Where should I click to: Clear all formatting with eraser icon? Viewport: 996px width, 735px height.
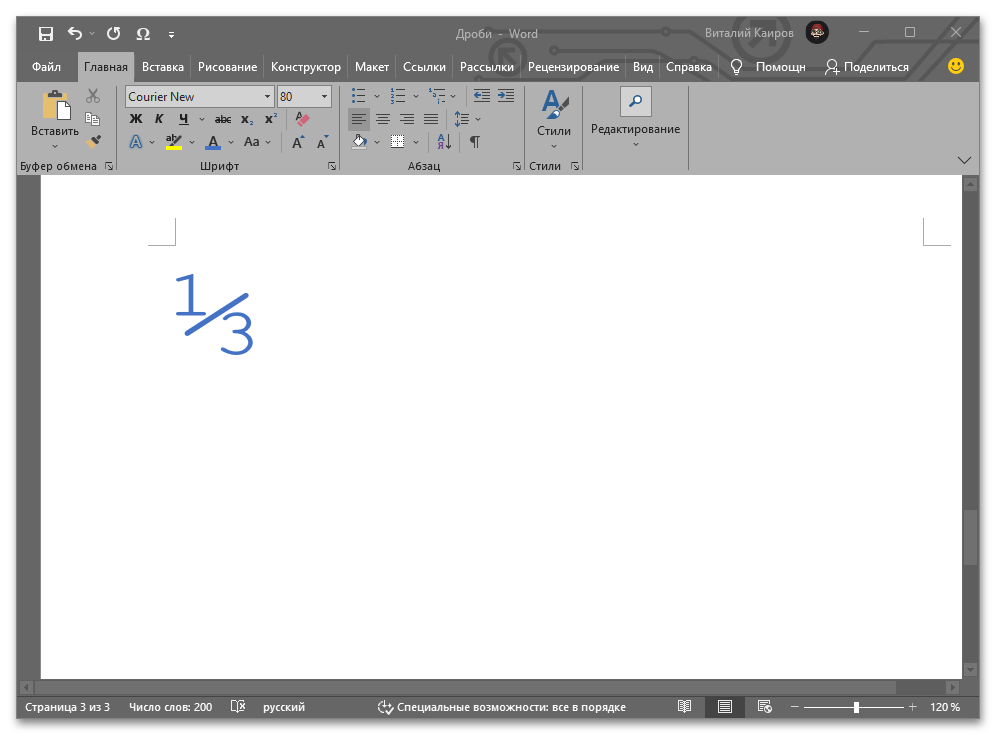pos(303,119)
